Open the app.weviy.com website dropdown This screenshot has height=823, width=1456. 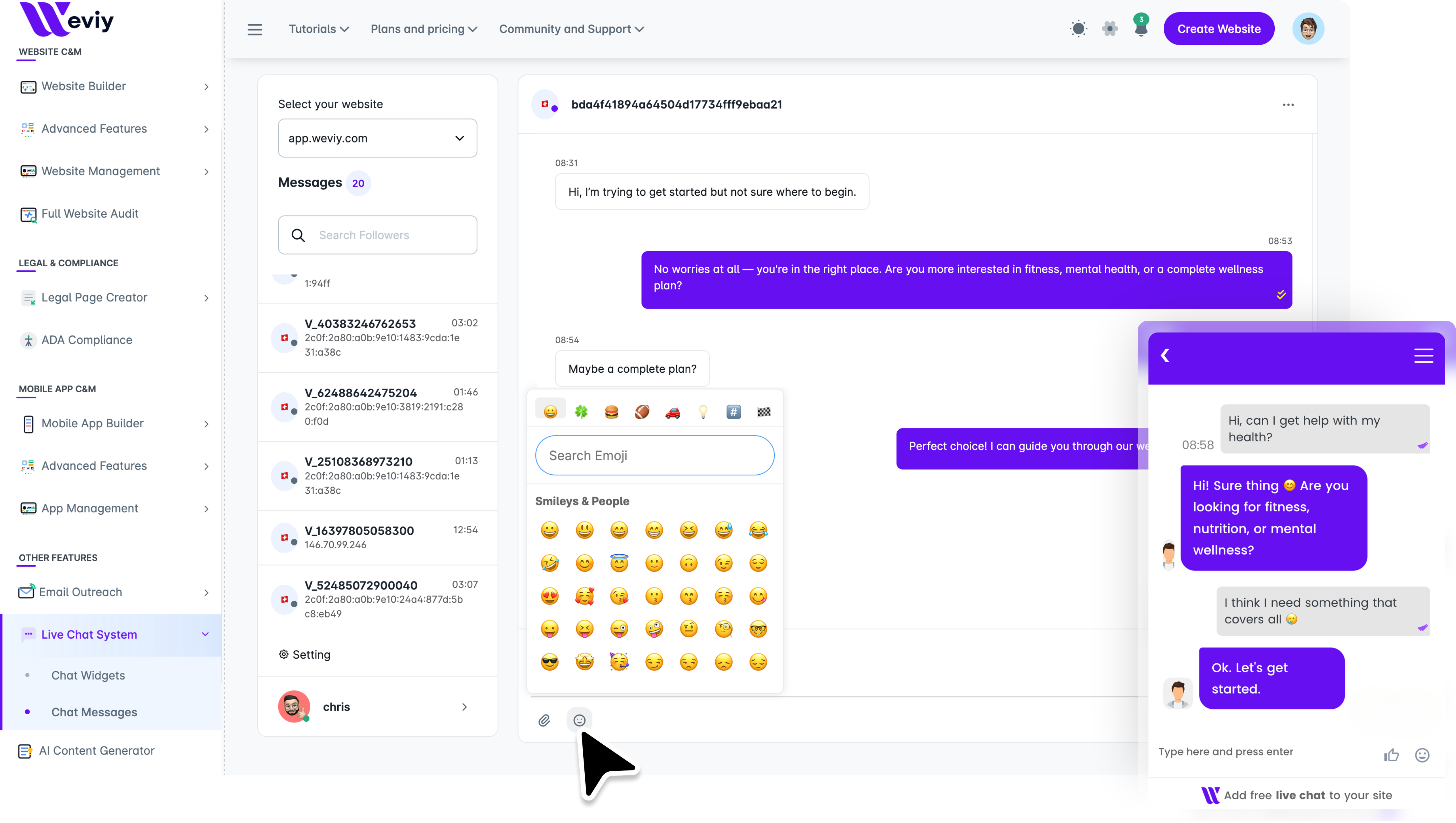click(377, 138)
